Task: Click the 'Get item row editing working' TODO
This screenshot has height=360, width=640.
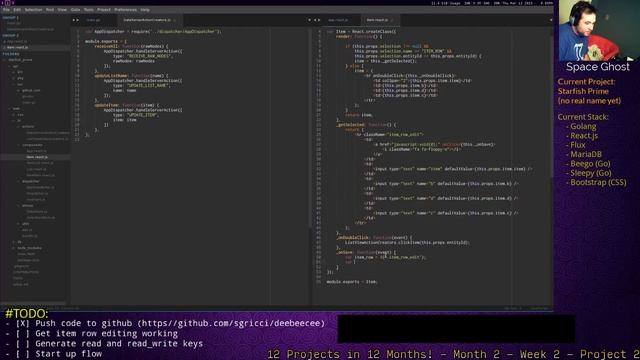Action: tap(107, 333)
